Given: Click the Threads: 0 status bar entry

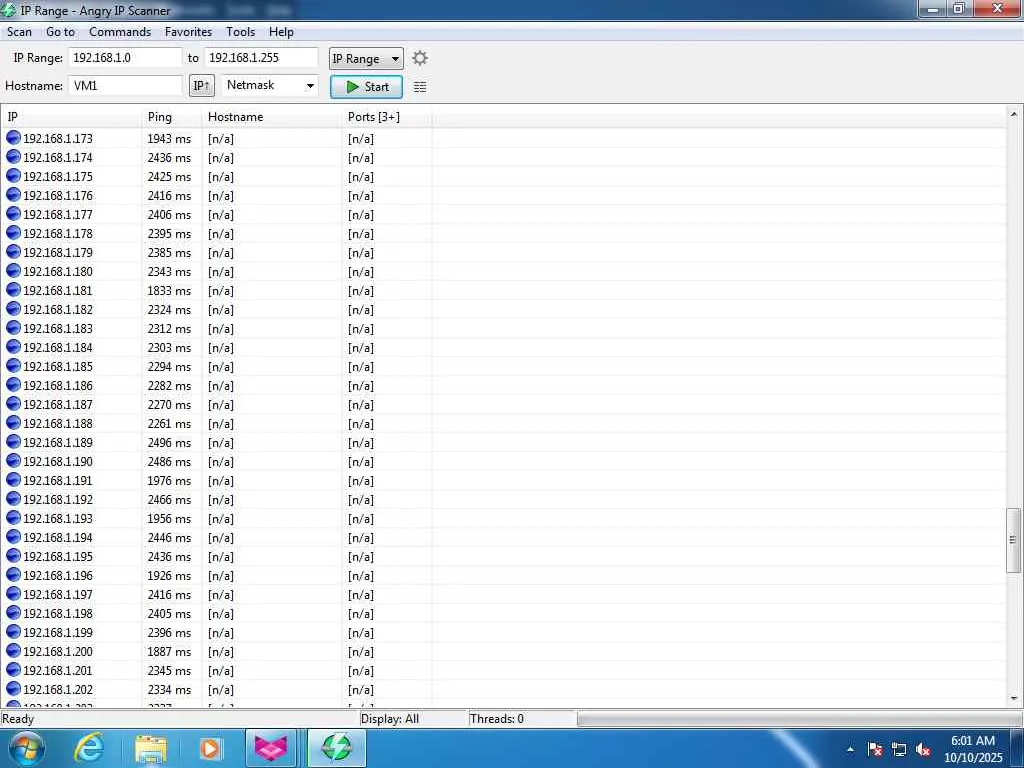Looking at the screenshot, I should [x=497, y=718].
